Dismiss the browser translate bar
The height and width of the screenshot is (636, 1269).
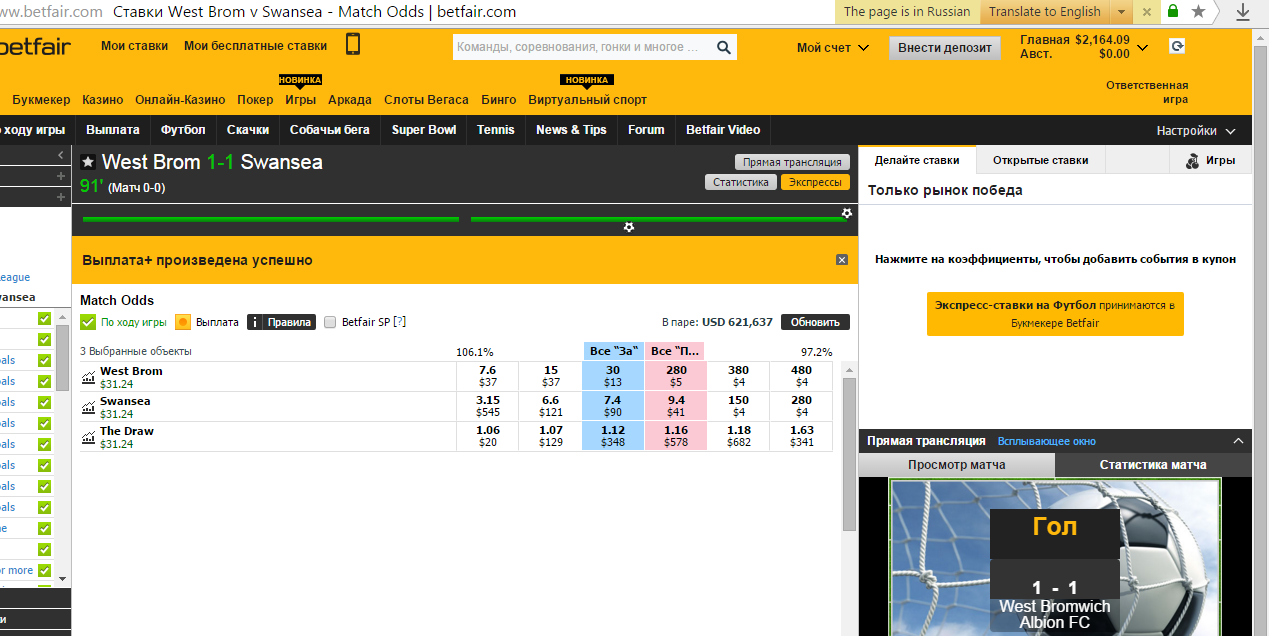pyautogui.click(x=1147, y=12)
